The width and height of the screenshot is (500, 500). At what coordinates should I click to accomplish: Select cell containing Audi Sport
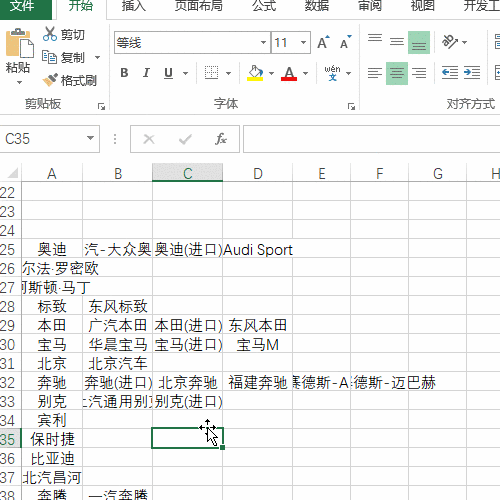click(258, 249)
